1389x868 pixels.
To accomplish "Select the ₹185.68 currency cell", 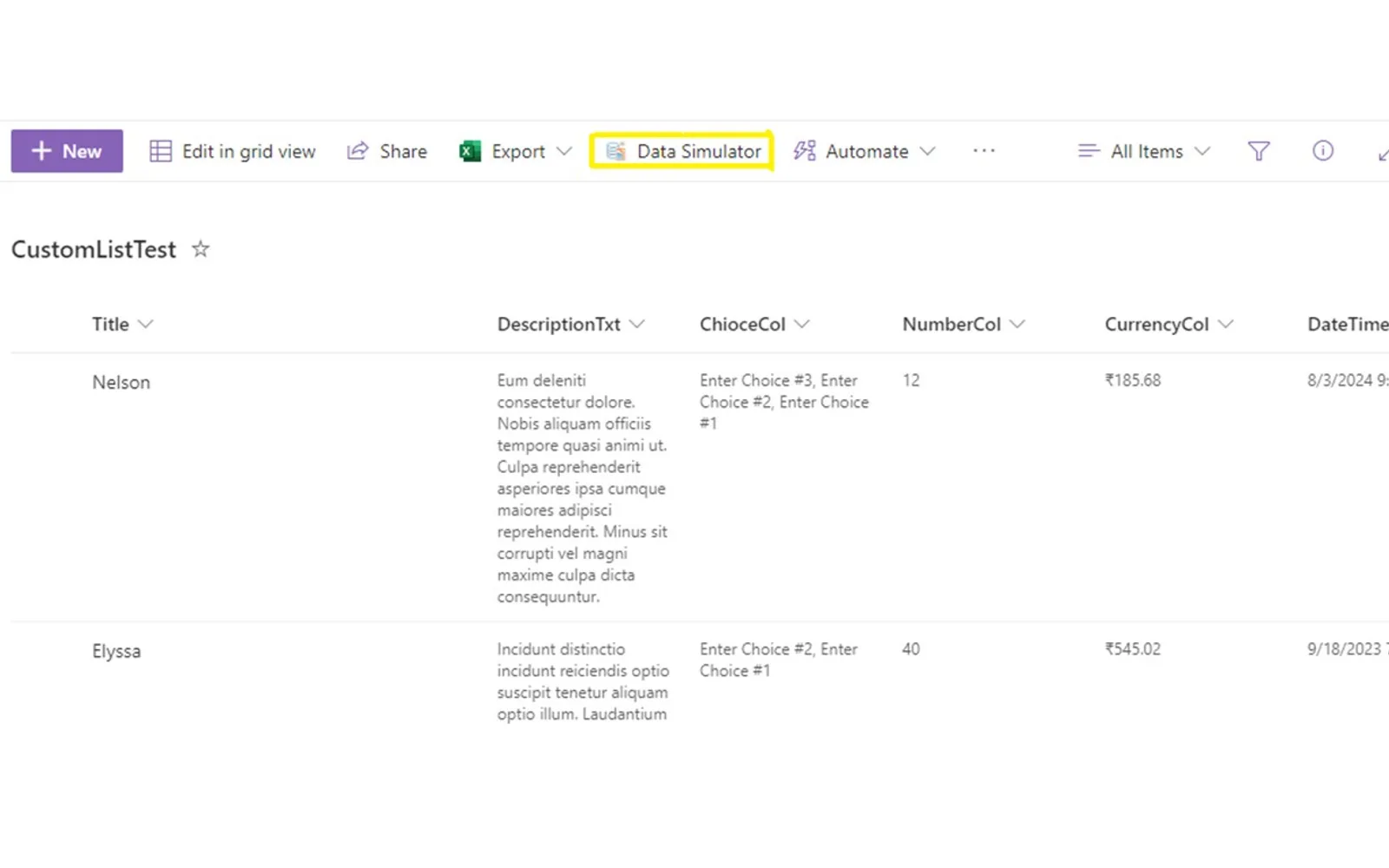I will (x=1133, y=380).
